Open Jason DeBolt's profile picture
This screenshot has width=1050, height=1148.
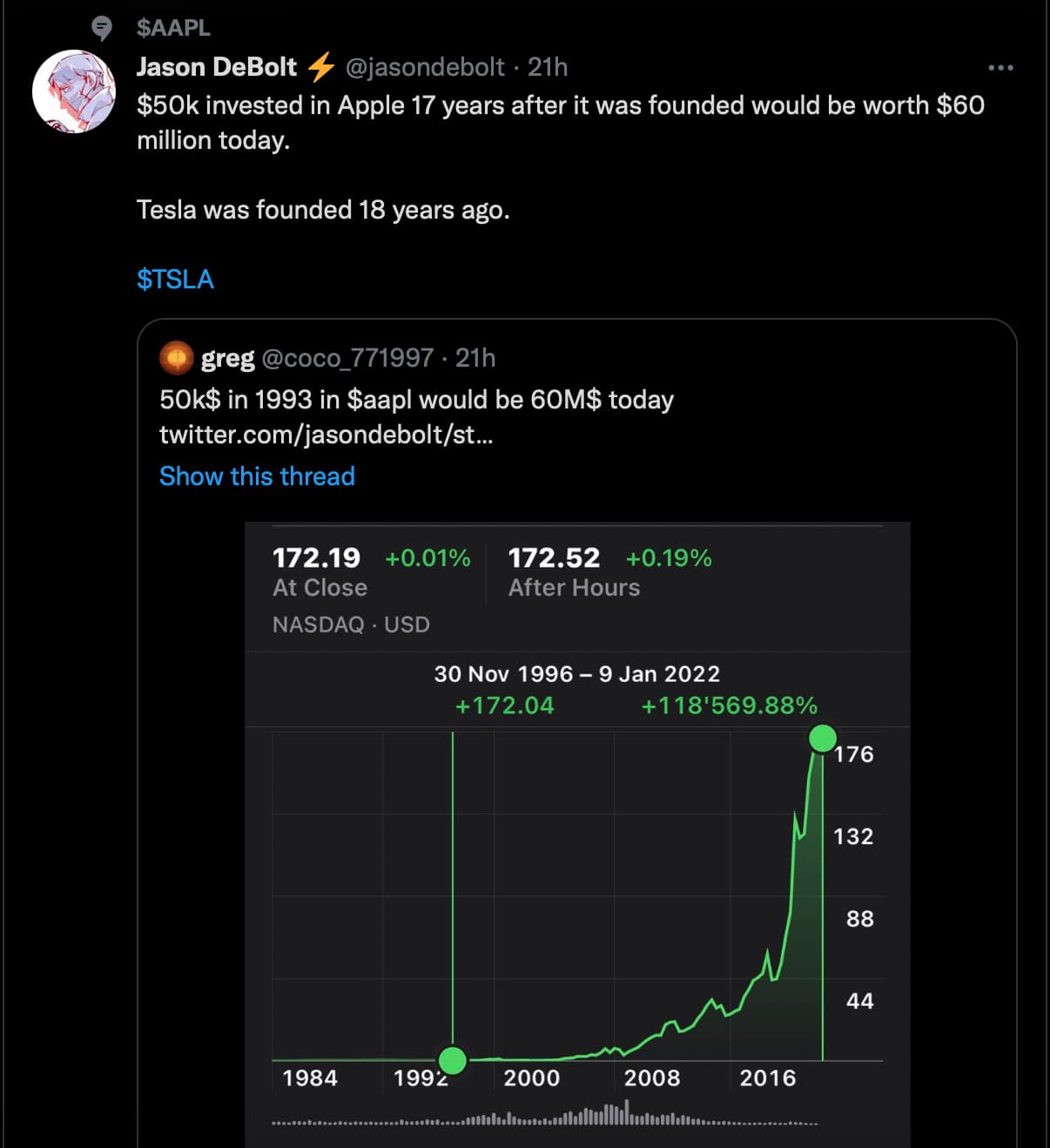74,91
